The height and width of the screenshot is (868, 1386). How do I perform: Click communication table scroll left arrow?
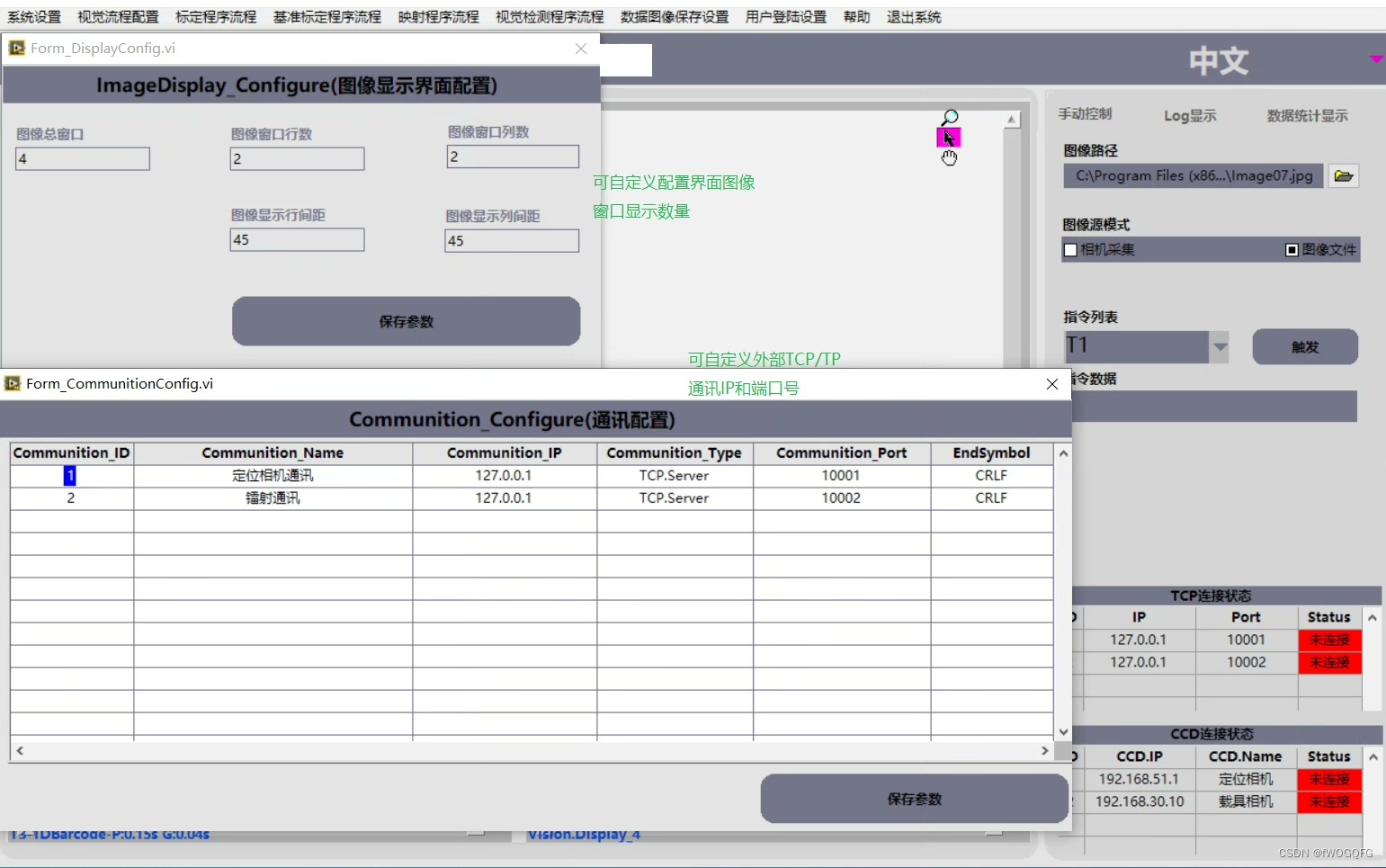20,750
